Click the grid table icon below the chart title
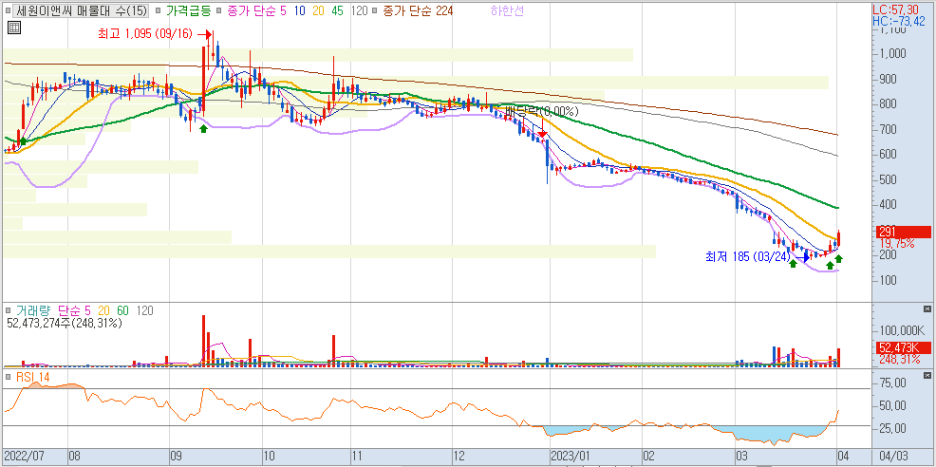 12,28
